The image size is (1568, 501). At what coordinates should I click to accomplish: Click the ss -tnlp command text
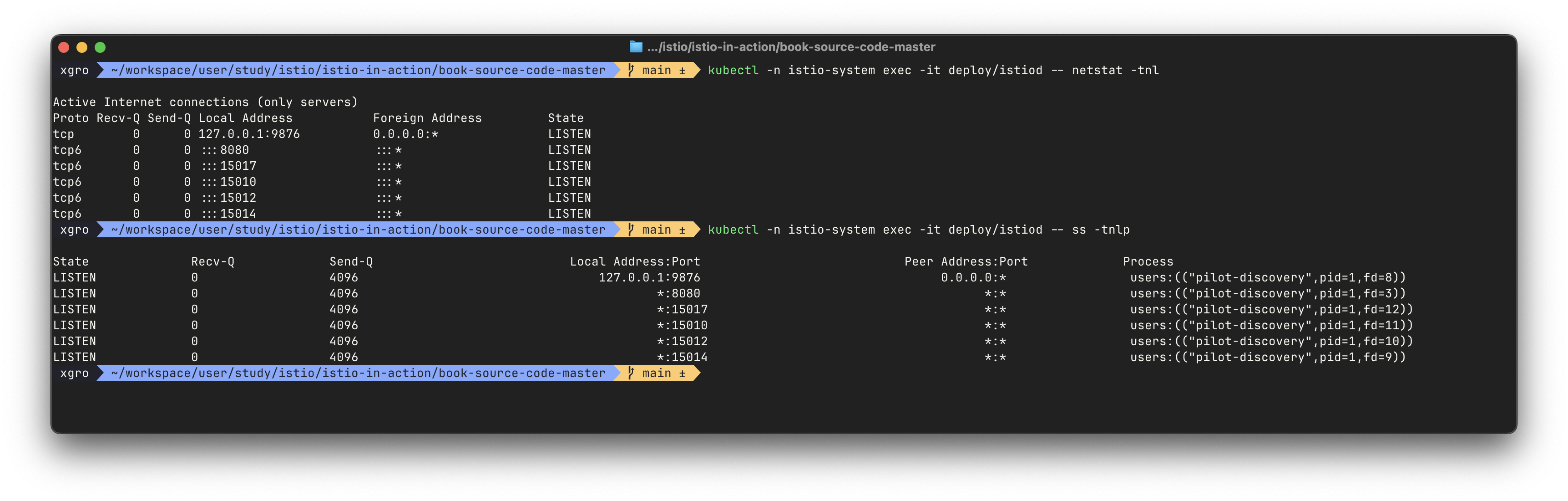tap(1101, 230)
